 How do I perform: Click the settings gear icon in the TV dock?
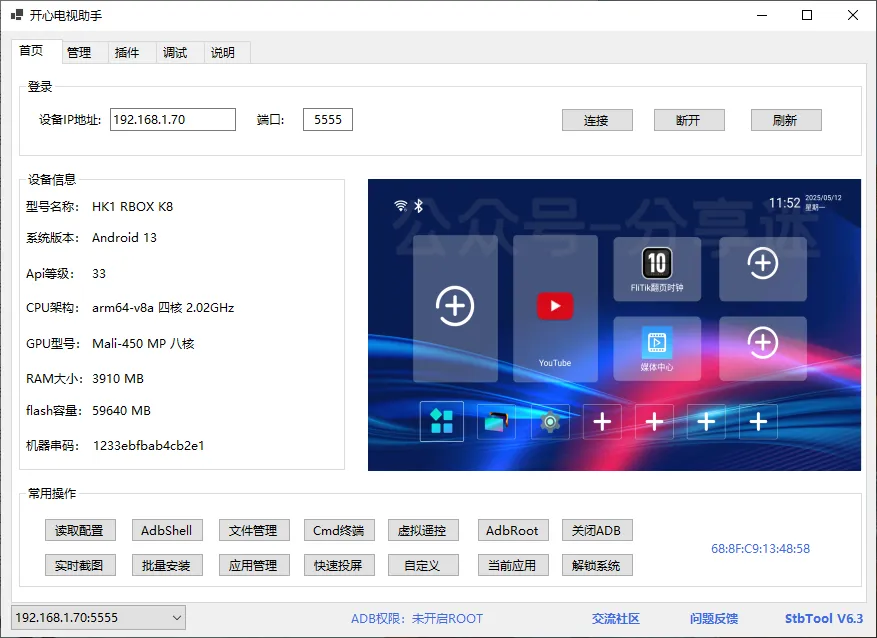tap(549, 422)
